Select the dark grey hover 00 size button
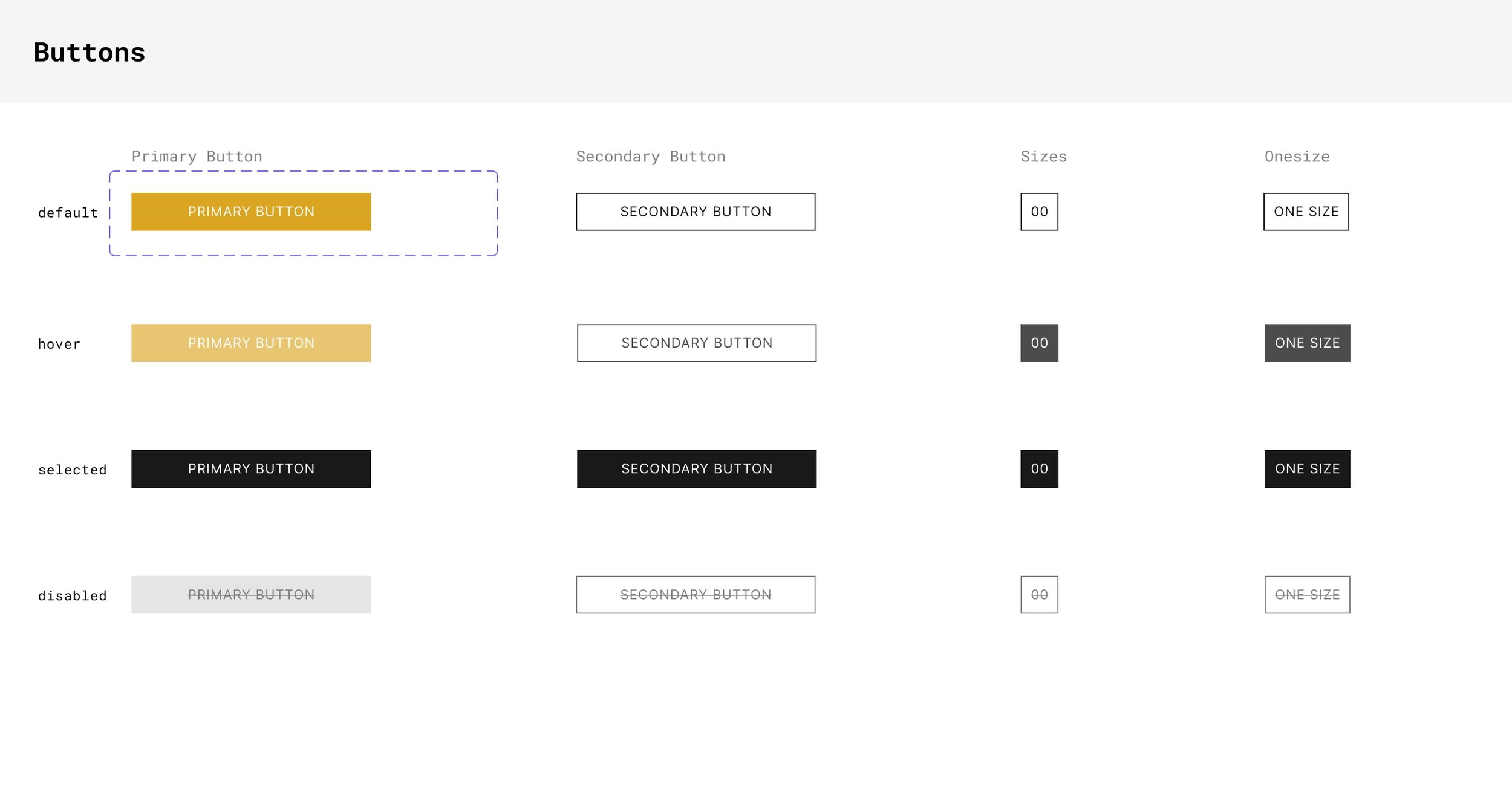1512x793 pixels. [x=1039, y=343]
